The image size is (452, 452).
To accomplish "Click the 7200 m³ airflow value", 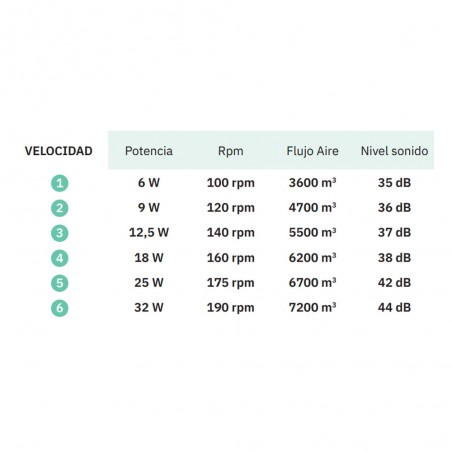I will (x=312, y=307).
